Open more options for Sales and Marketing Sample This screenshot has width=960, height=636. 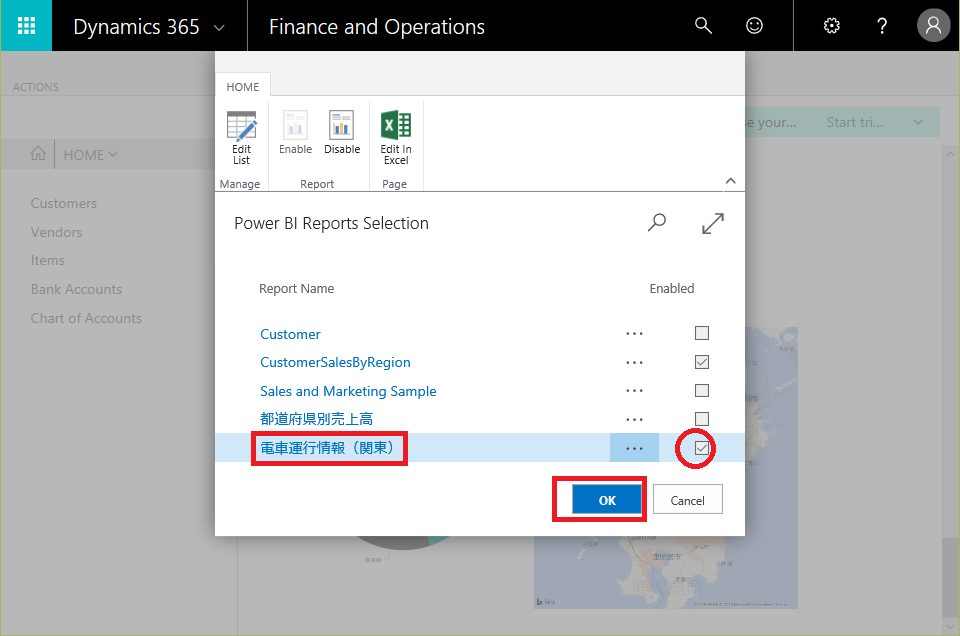click(634, 391)
